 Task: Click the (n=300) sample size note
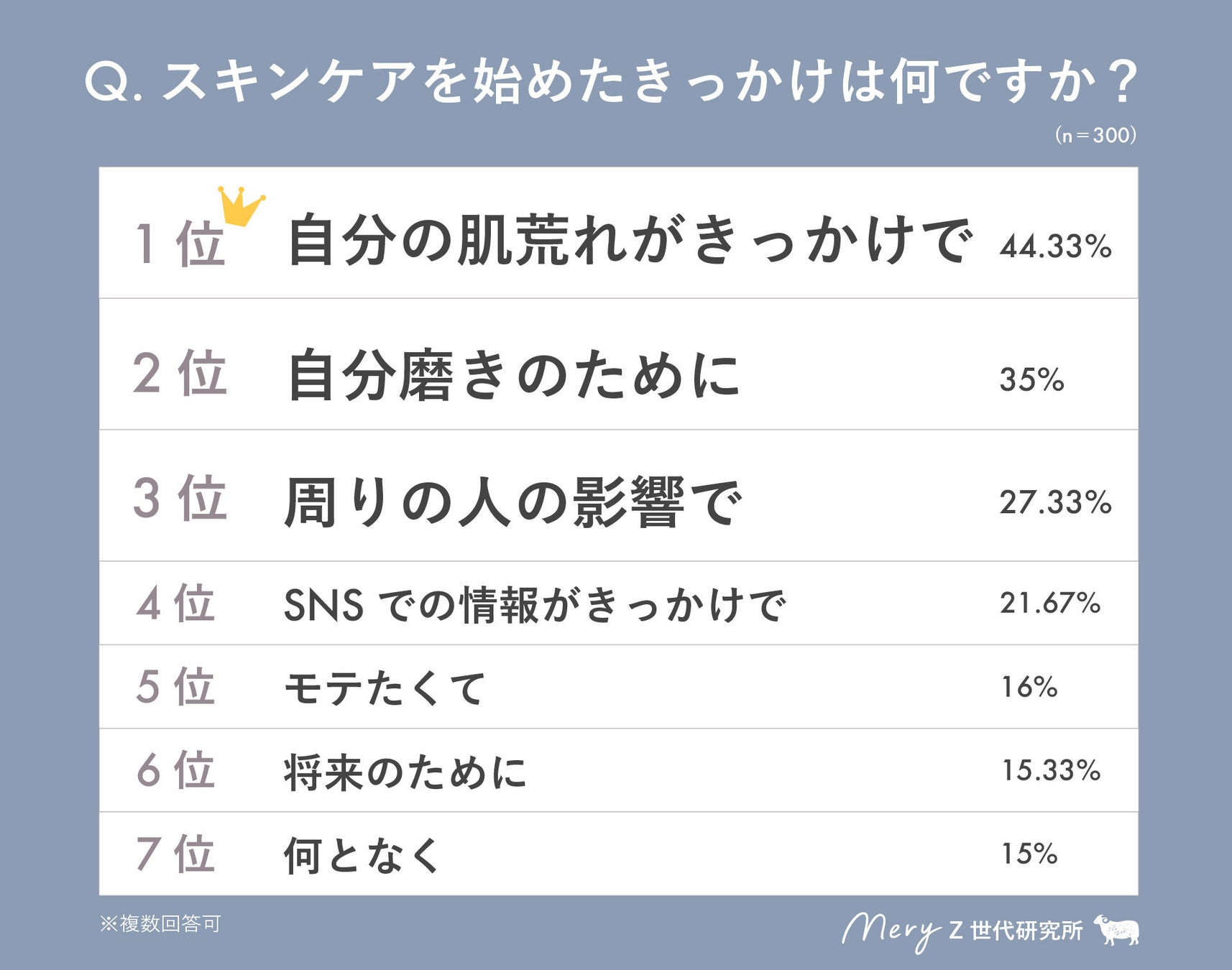[x=1095, y=134]
